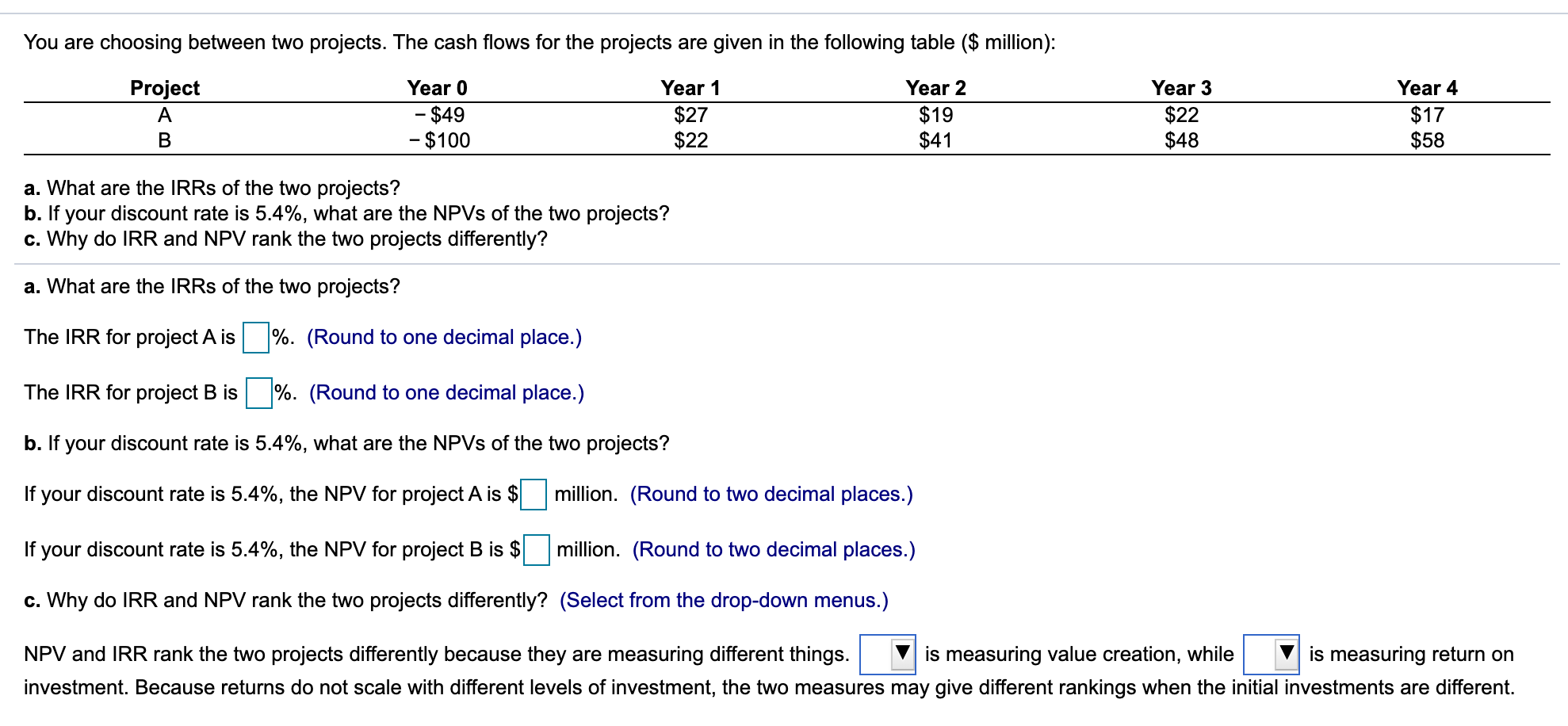This screenshot has height=726, width=1568.
Task: Open the second drop-down for return on investment
Action: (1272, 653)
